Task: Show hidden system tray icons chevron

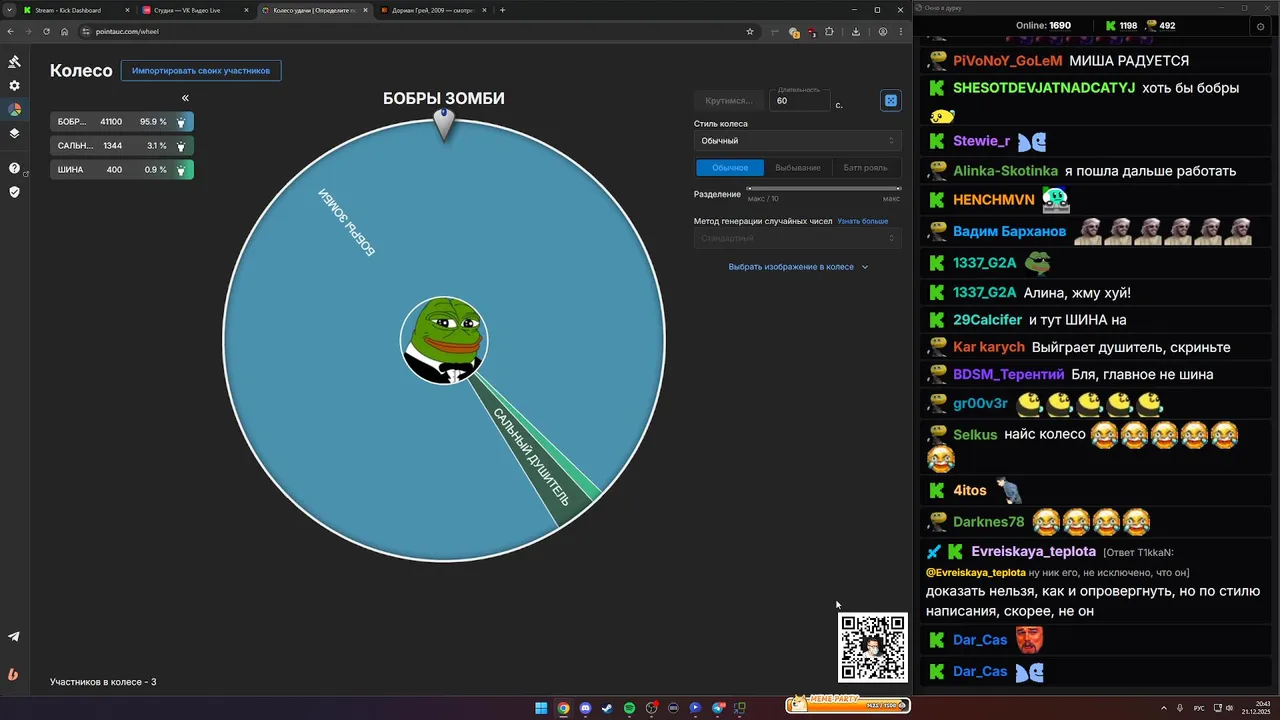Action: coord(1163,708)
